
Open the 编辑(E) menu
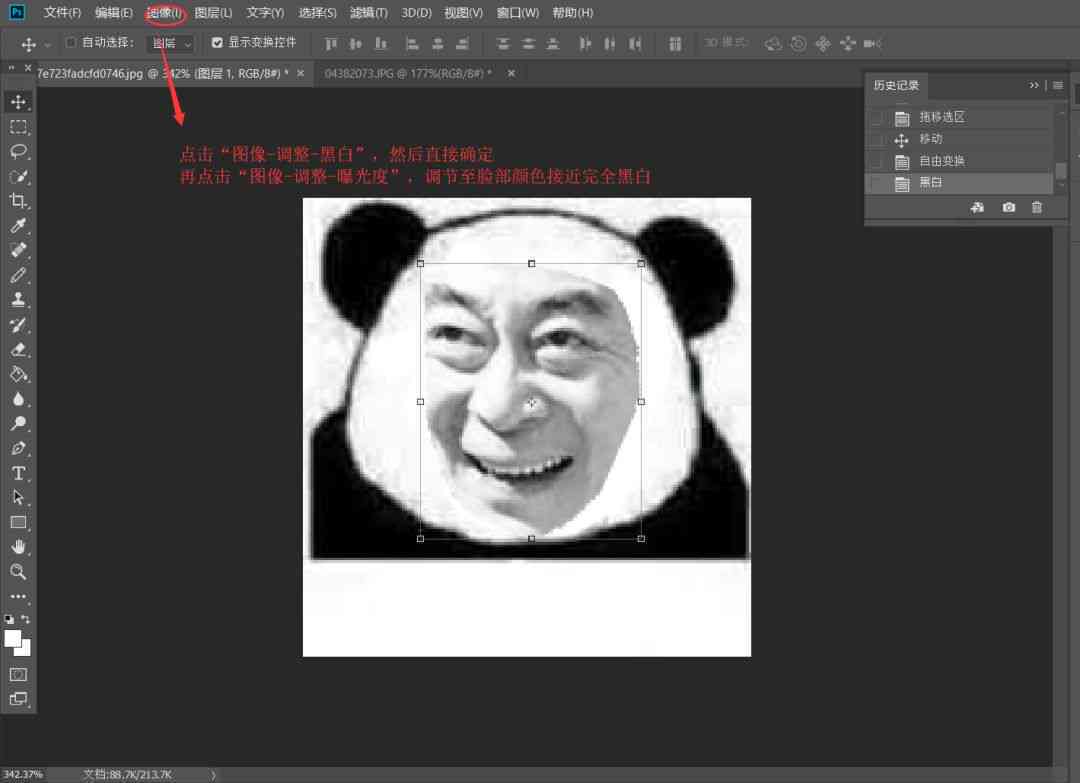click(x=114, y=12)
